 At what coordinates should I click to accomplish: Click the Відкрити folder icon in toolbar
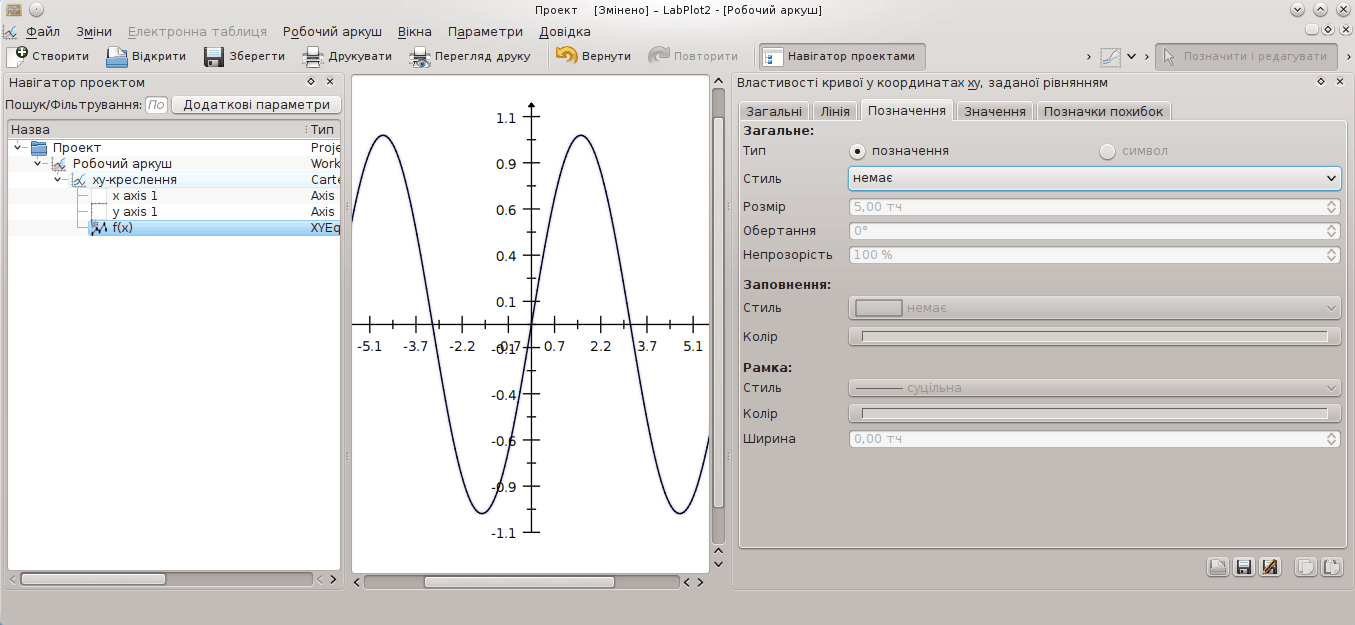click(117, 56)
